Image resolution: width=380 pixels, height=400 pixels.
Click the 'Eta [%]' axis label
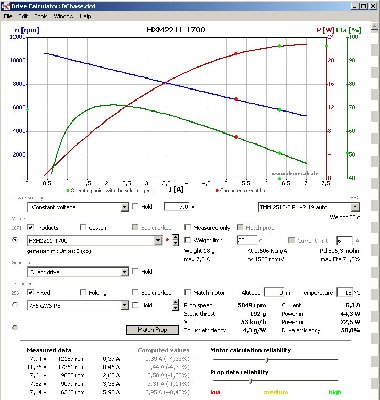pos(349,30)
